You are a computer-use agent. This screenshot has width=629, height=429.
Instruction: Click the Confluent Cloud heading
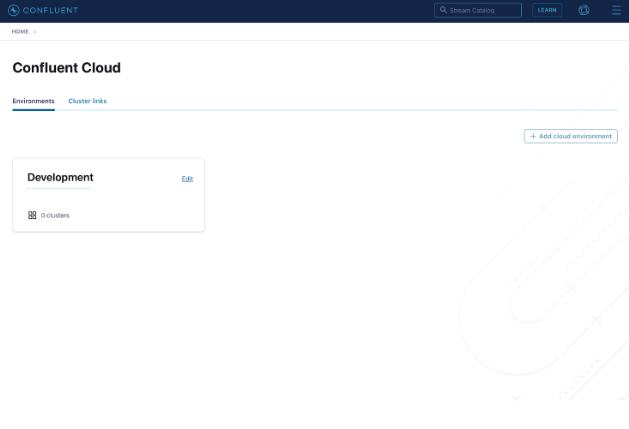coord(67,68)
